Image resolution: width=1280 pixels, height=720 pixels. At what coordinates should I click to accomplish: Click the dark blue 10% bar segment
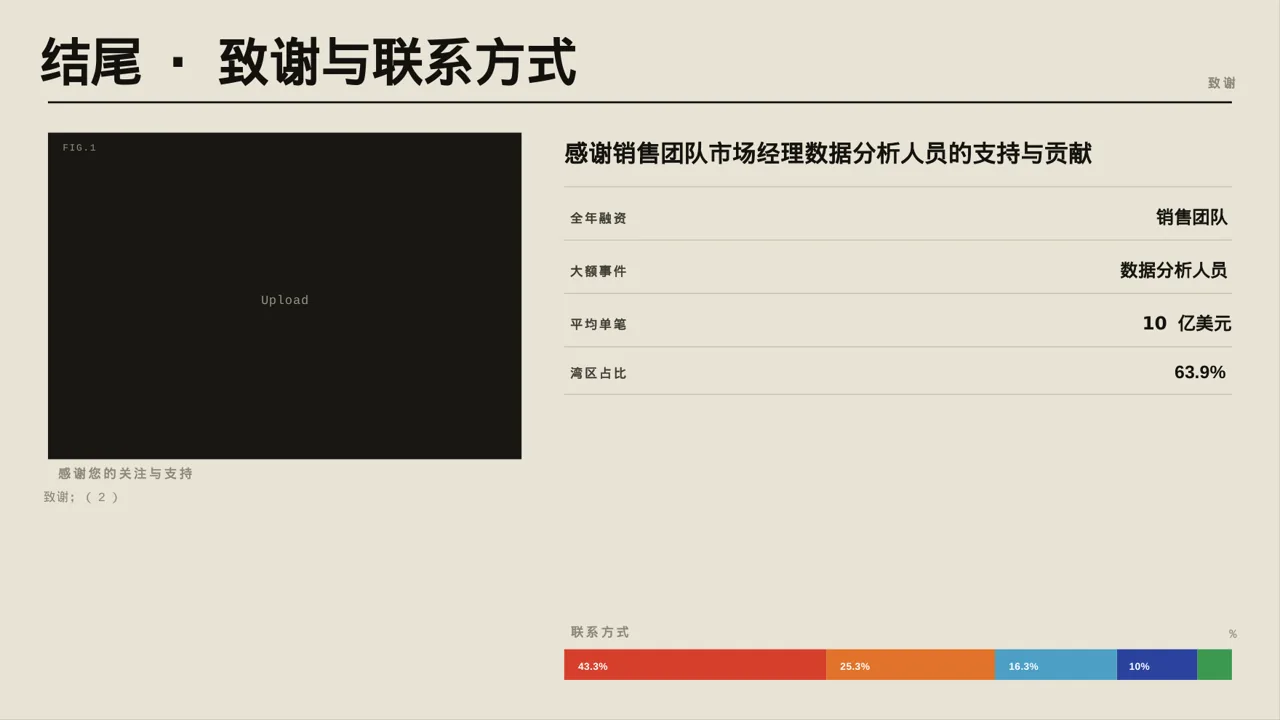click(x=1157, y=665)
